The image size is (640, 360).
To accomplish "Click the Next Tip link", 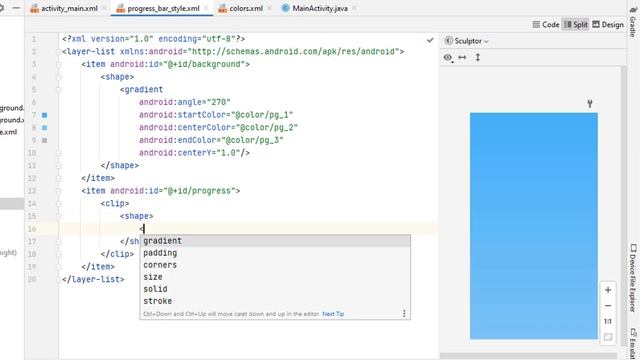I will 333,314.
